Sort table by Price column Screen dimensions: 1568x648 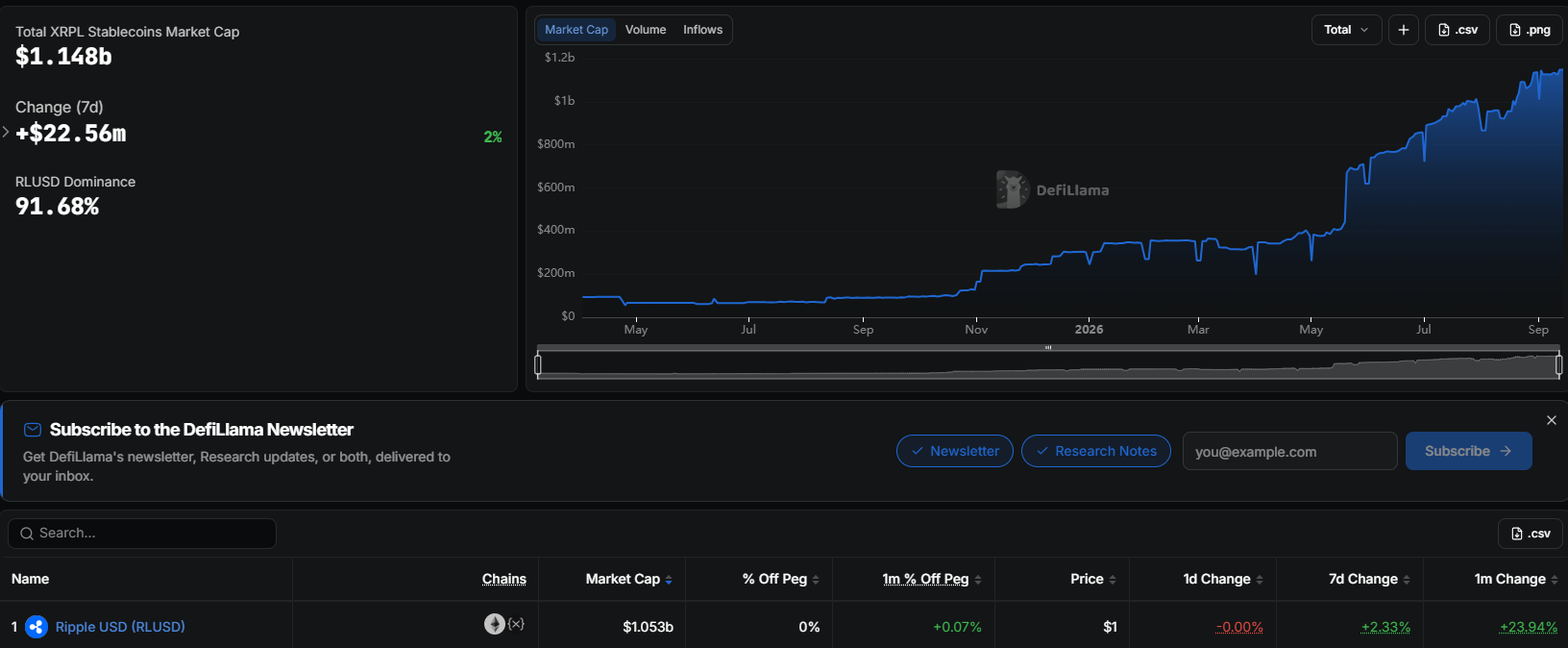pyautogui.click(x=1093, y=579)
